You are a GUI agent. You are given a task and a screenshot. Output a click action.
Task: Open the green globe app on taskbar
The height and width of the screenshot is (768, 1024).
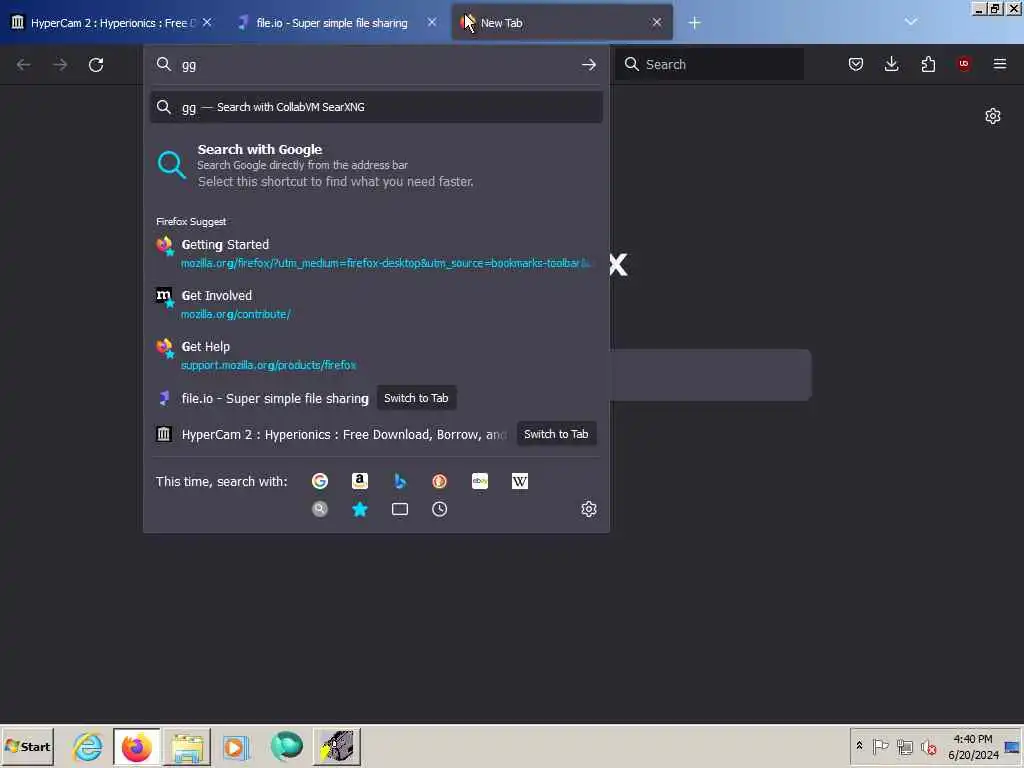286,746
